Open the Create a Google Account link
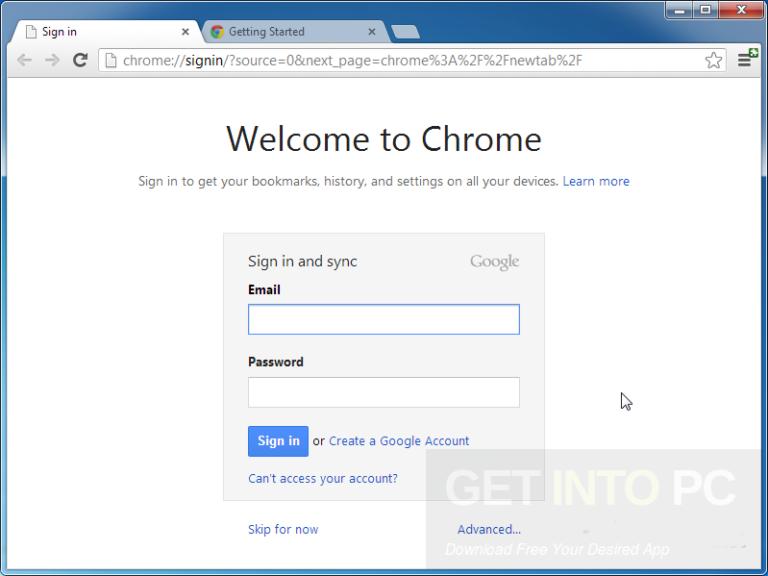Viewport: 768px width, 576px height. (399, 441)
